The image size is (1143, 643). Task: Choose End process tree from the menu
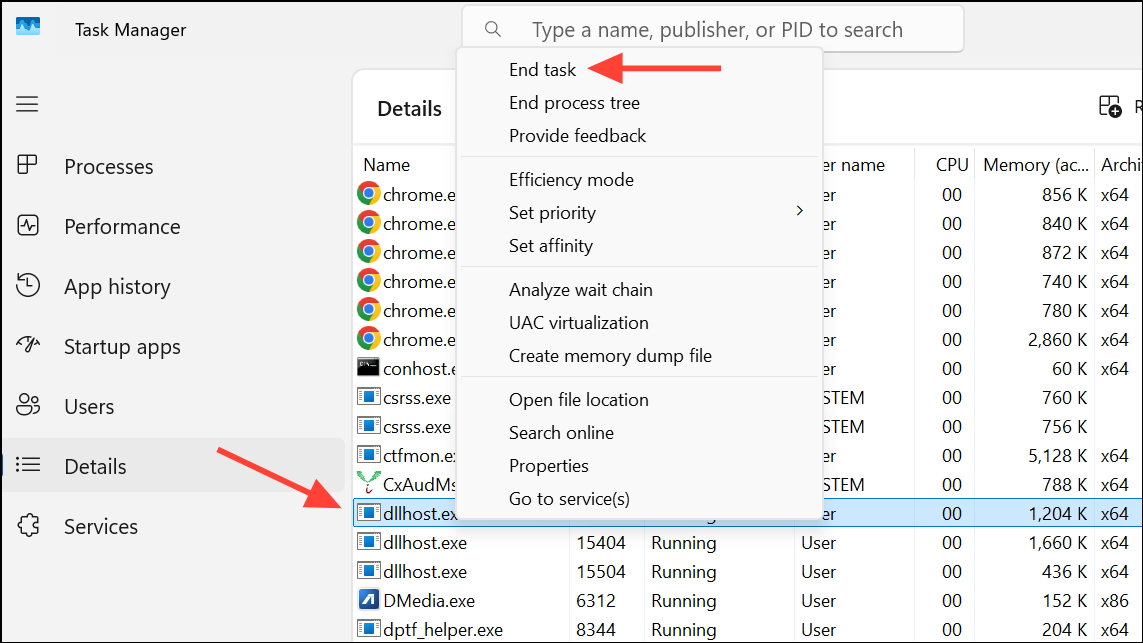(574, 102)
